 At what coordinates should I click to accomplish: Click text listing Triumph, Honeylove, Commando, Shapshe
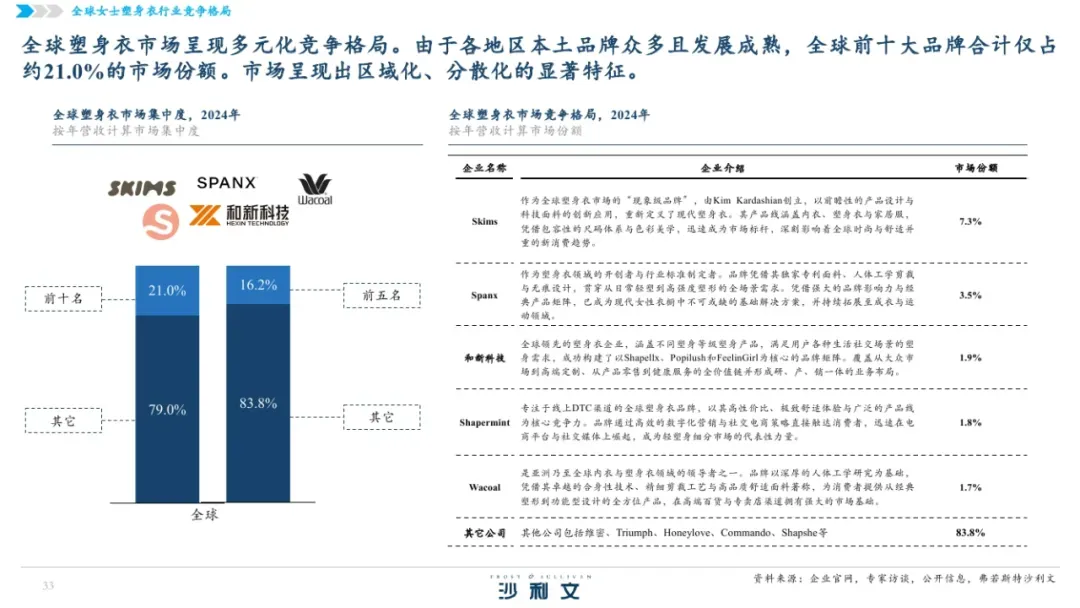[x=674, y=533]
